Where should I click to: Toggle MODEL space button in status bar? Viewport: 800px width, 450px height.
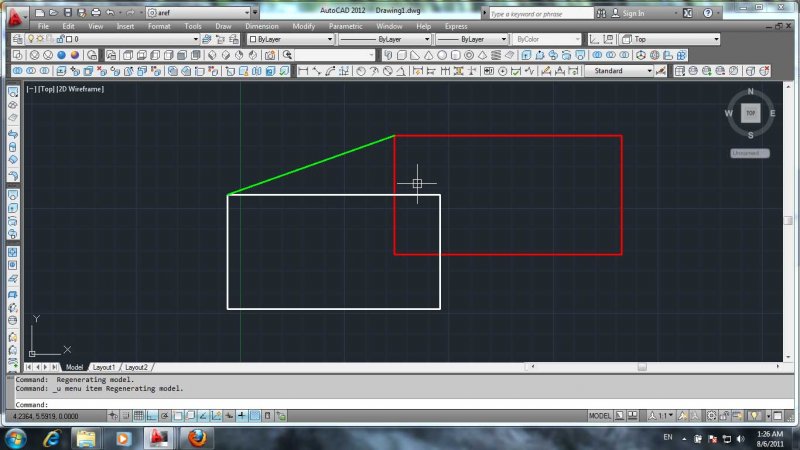(x=599, y=416)
